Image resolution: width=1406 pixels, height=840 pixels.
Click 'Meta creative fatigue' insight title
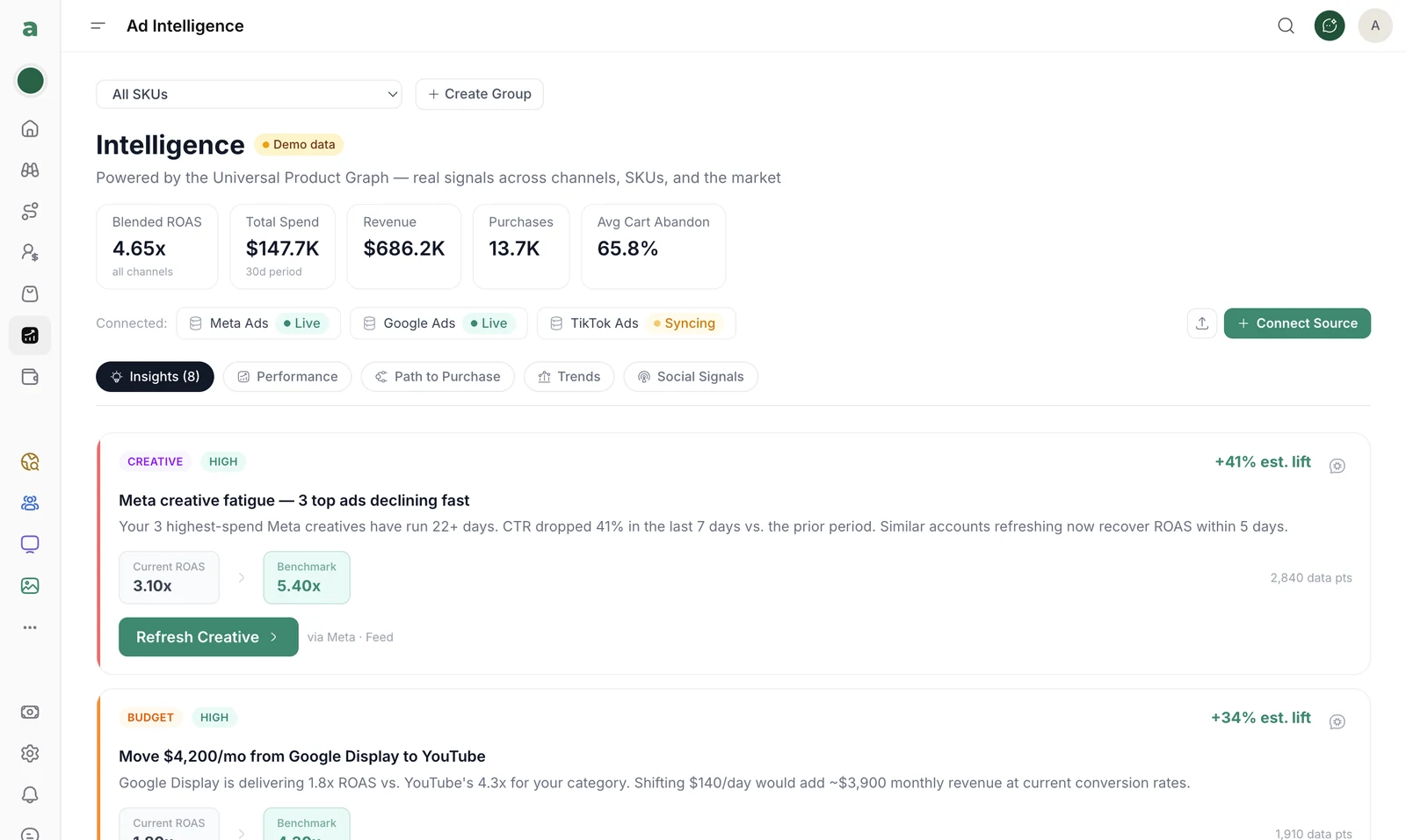click(294, 500)
